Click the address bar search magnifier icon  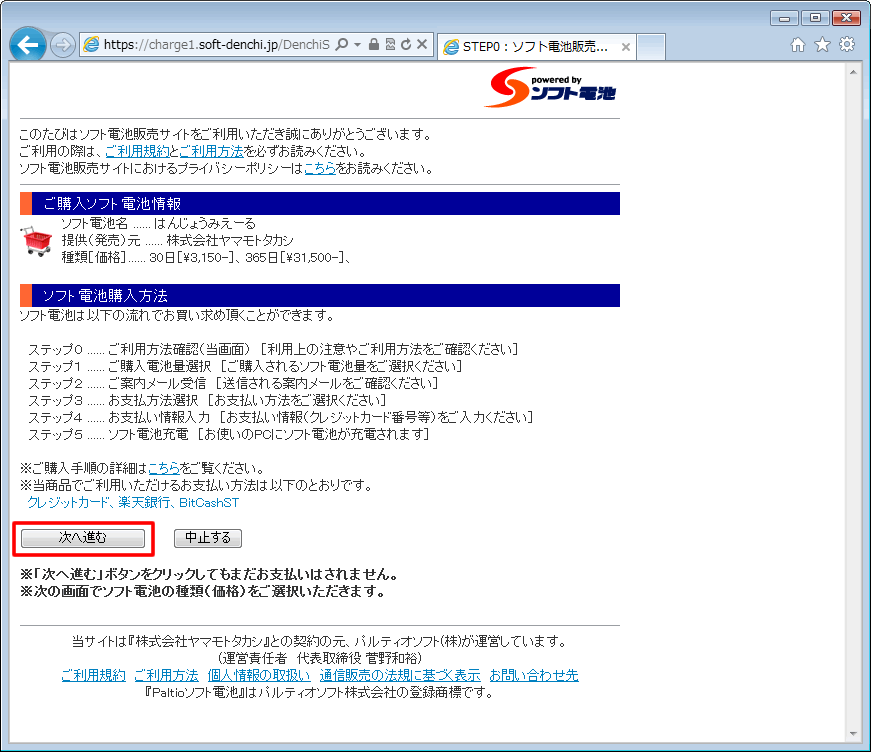click(342, 45)
